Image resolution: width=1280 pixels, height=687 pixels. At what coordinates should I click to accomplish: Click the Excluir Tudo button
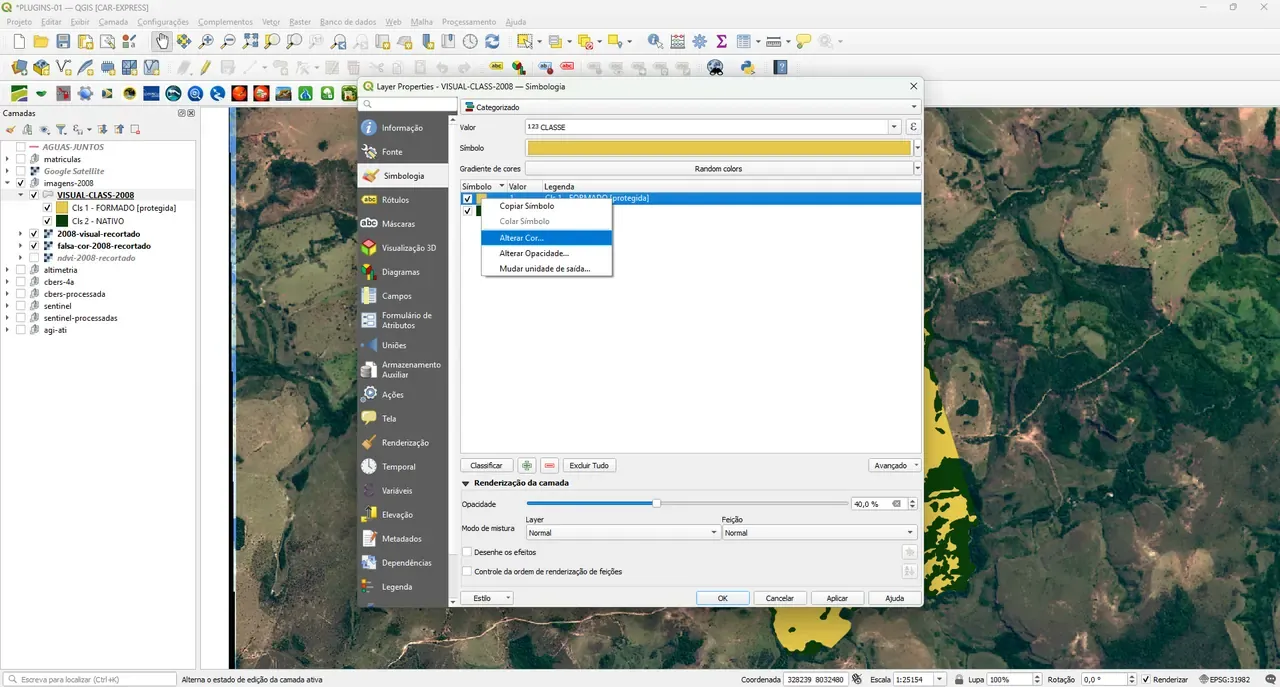589,465
